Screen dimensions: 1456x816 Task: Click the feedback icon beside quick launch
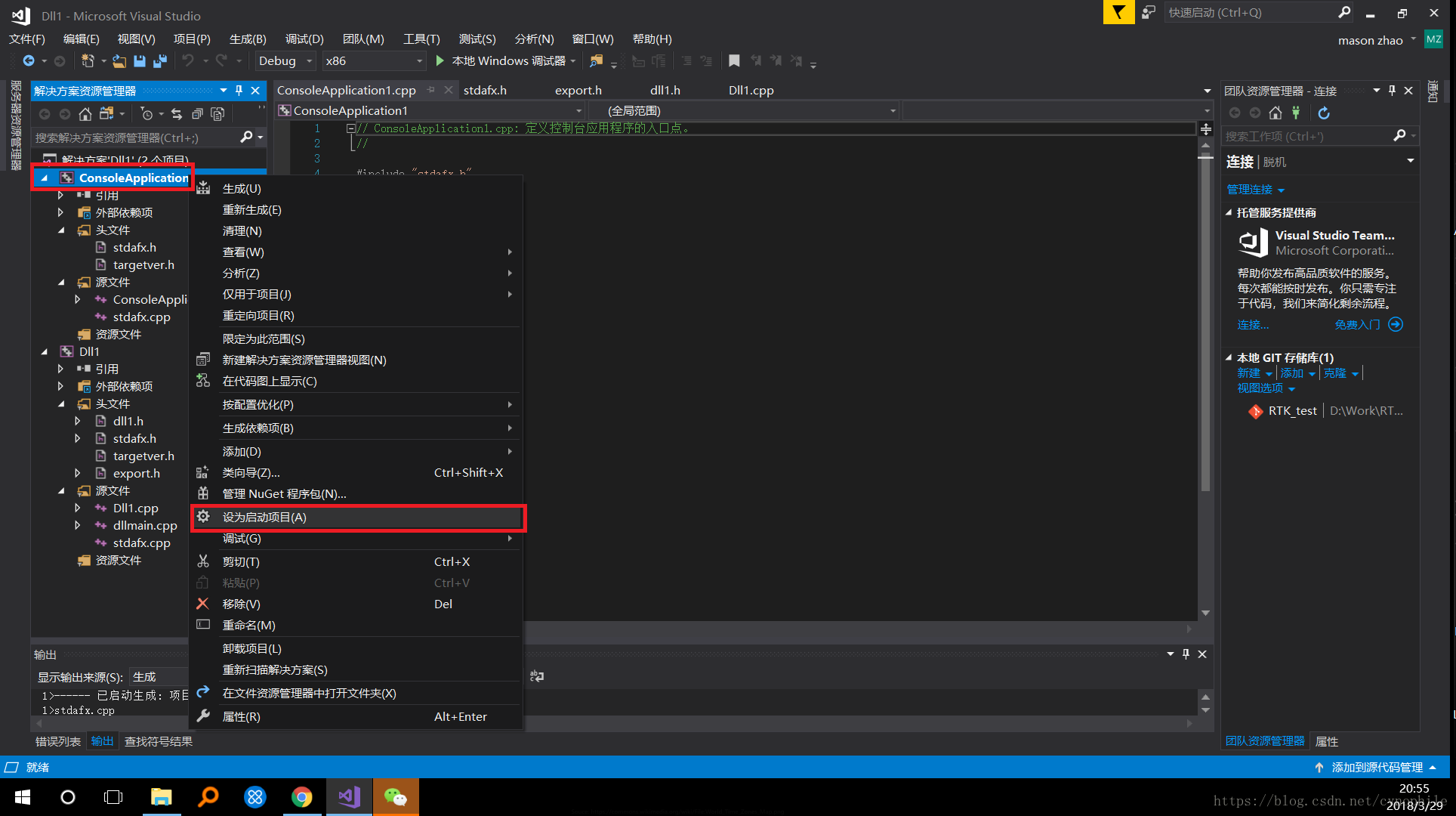(x=1149, y=12)
